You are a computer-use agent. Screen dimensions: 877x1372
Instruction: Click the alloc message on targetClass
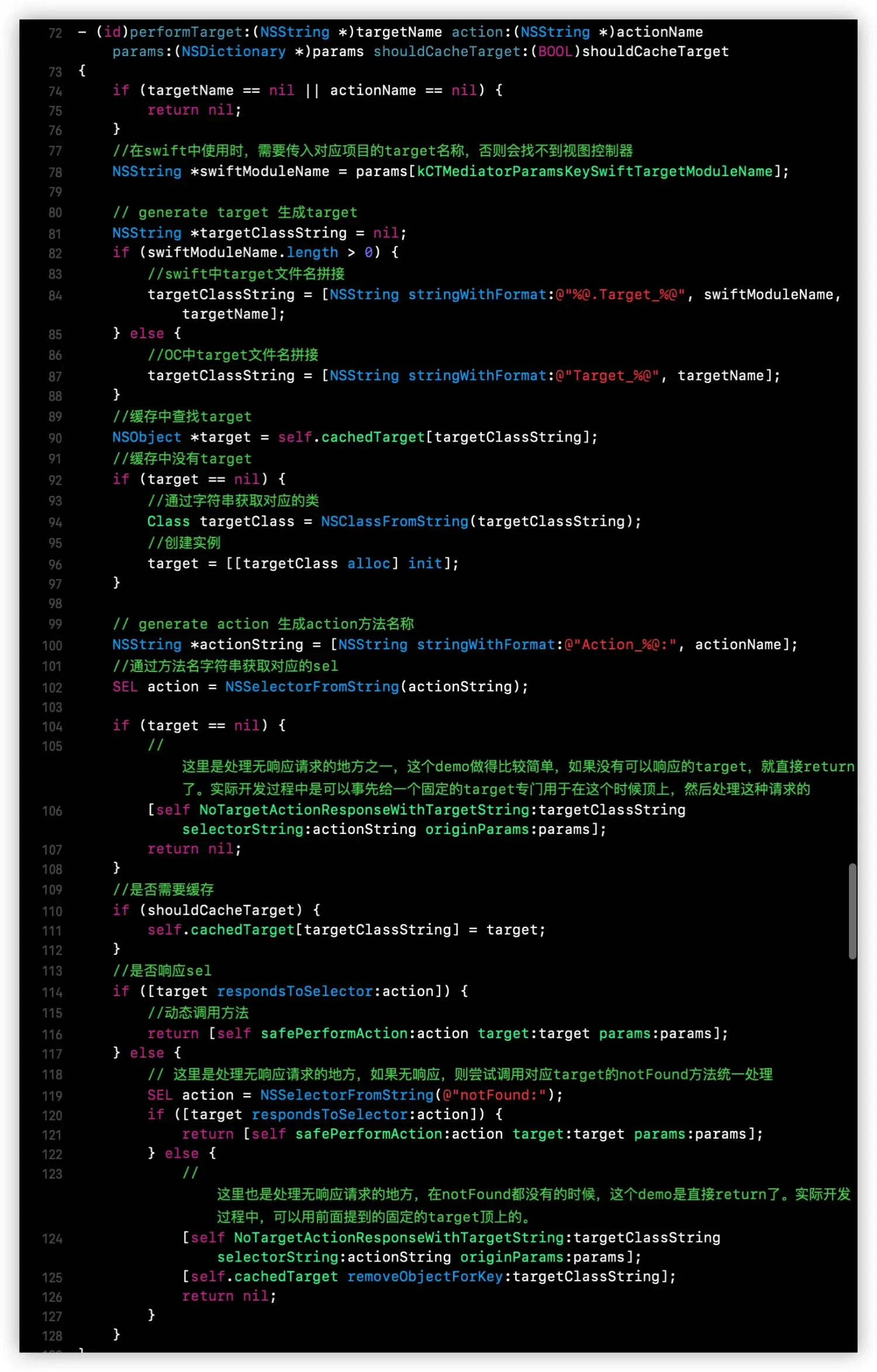(368, 563)
